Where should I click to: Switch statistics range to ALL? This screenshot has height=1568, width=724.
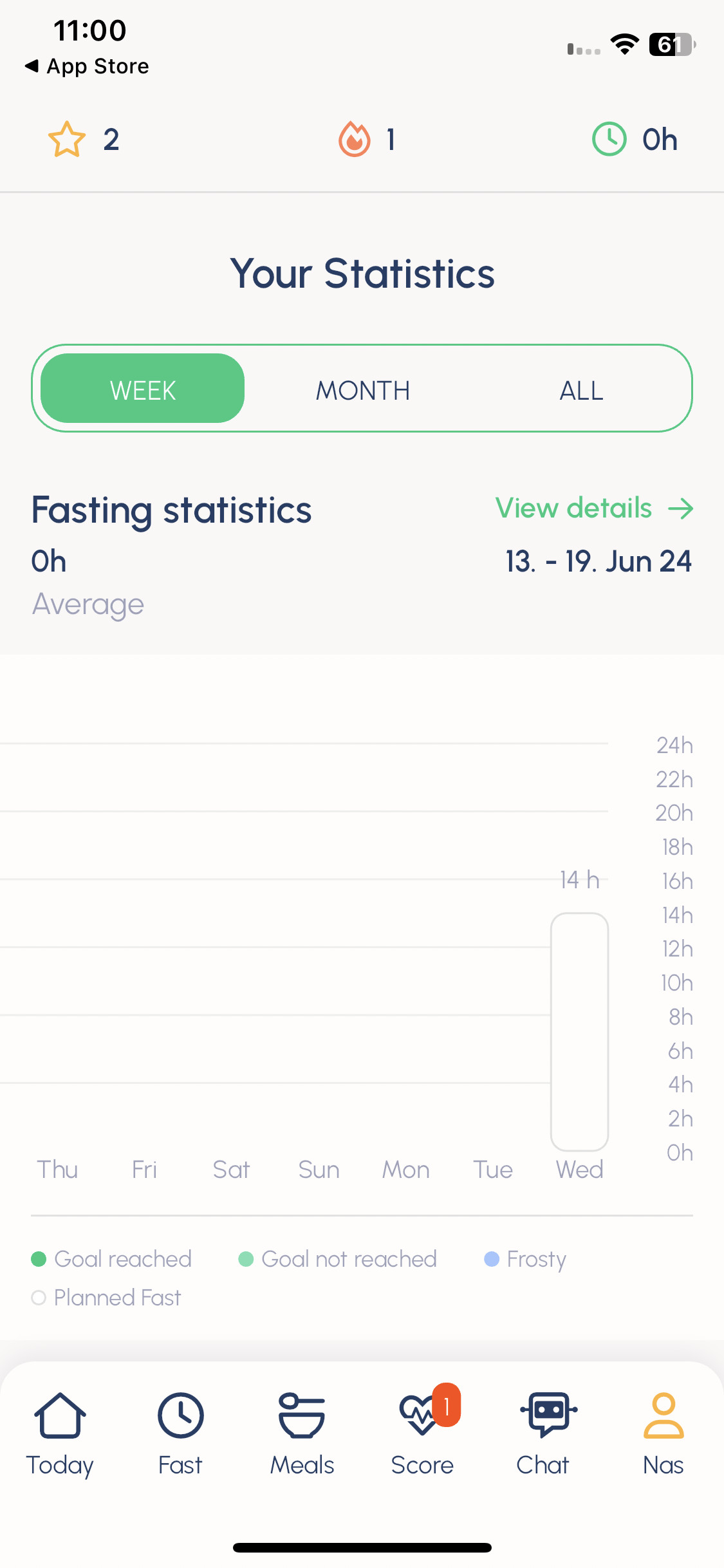[581, 390]
